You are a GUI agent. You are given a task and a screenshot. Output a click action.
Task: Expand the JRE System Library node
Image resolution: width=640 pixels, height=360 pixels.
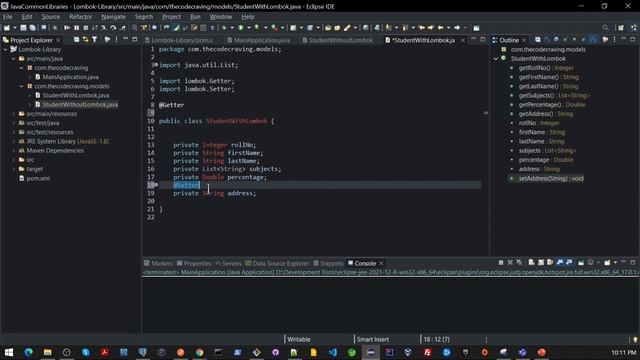pos(13,141)
